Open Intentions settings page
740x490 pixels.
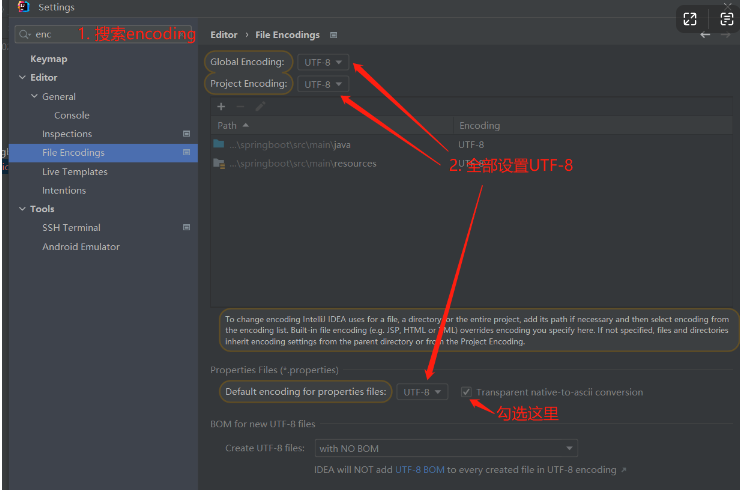64,190
